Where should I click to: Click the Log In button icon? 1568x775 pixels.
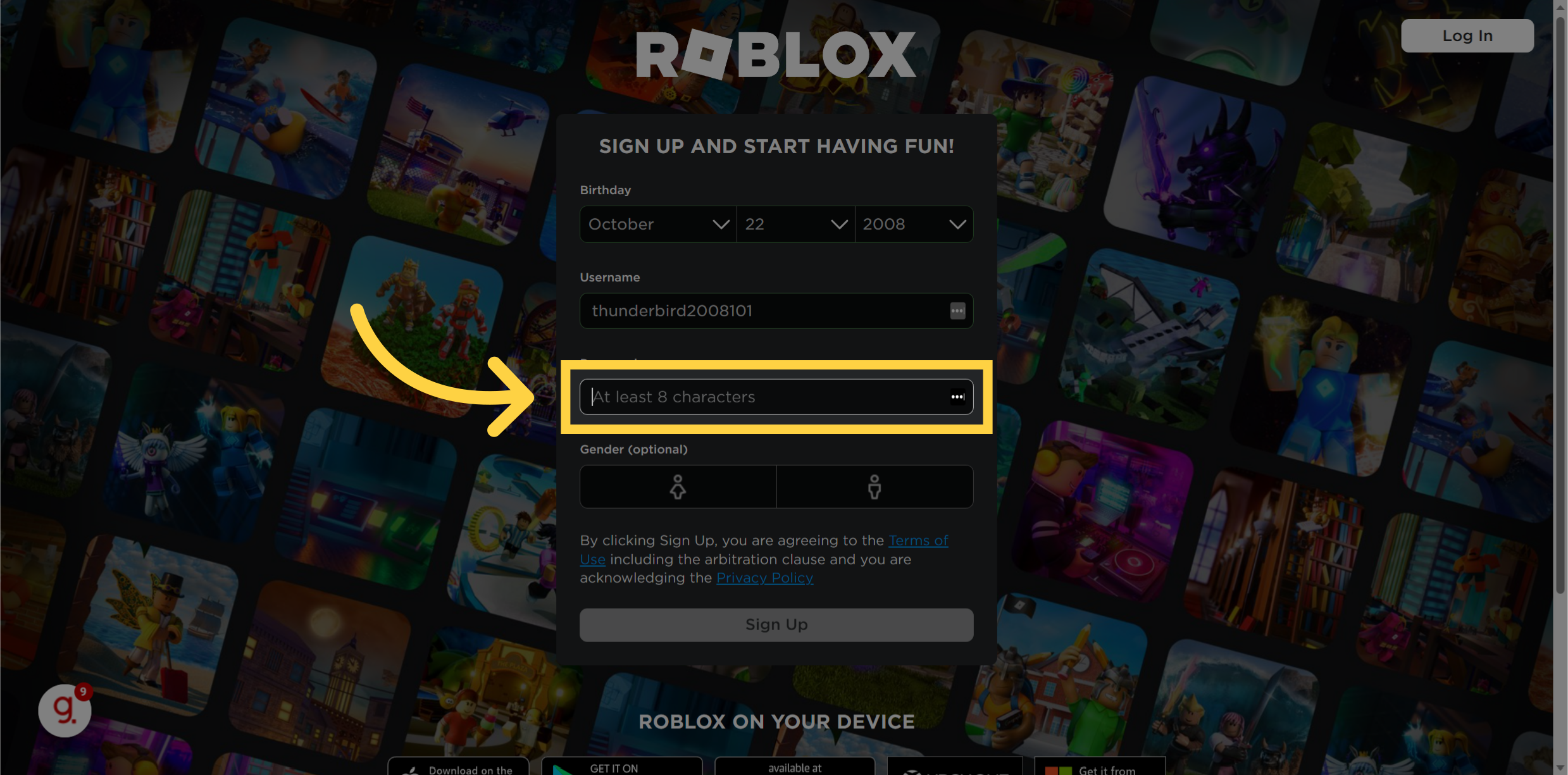coord(1467,35)
